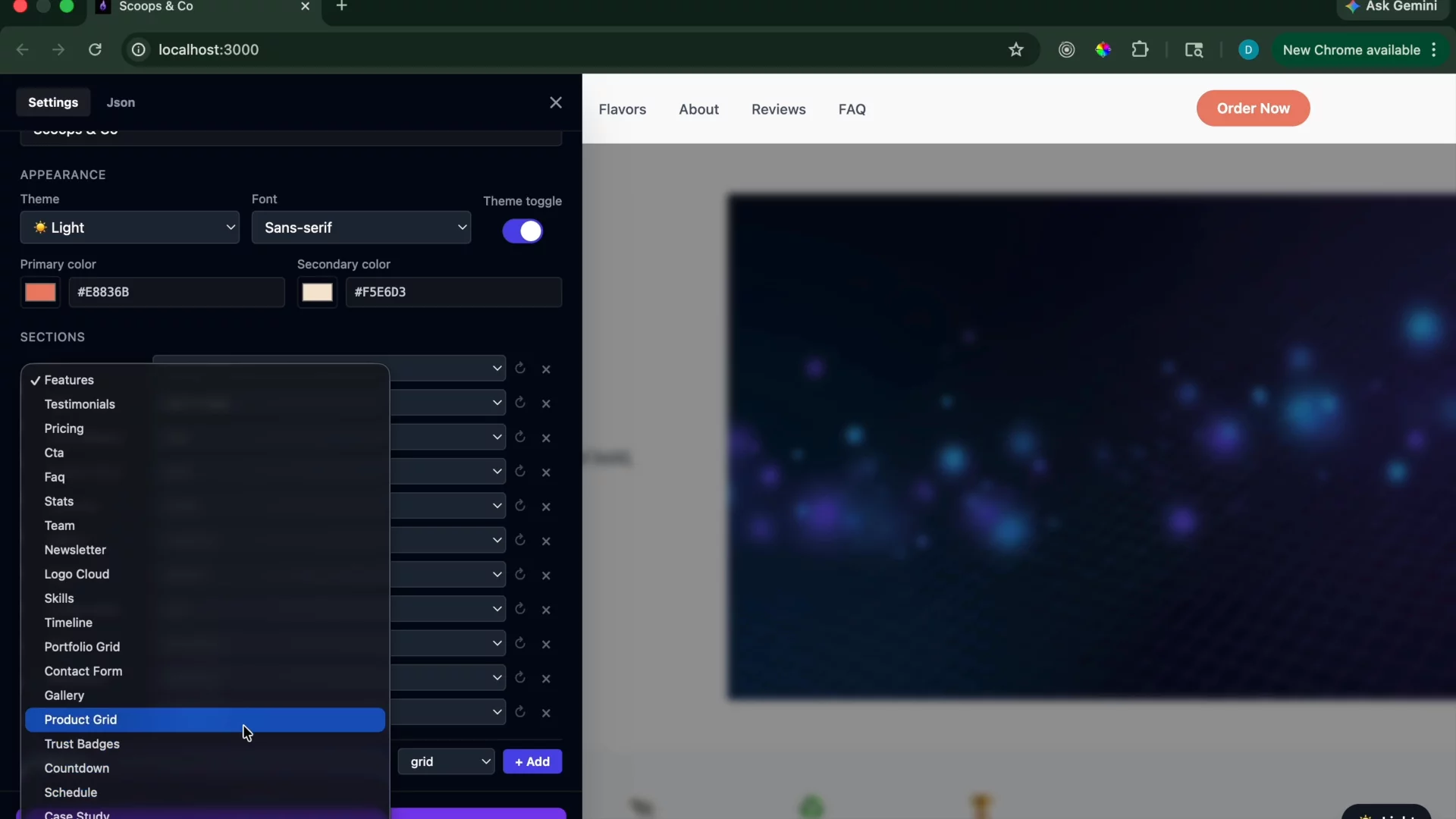
Task: Select Schedule from the list
Action: pos(205,792)
